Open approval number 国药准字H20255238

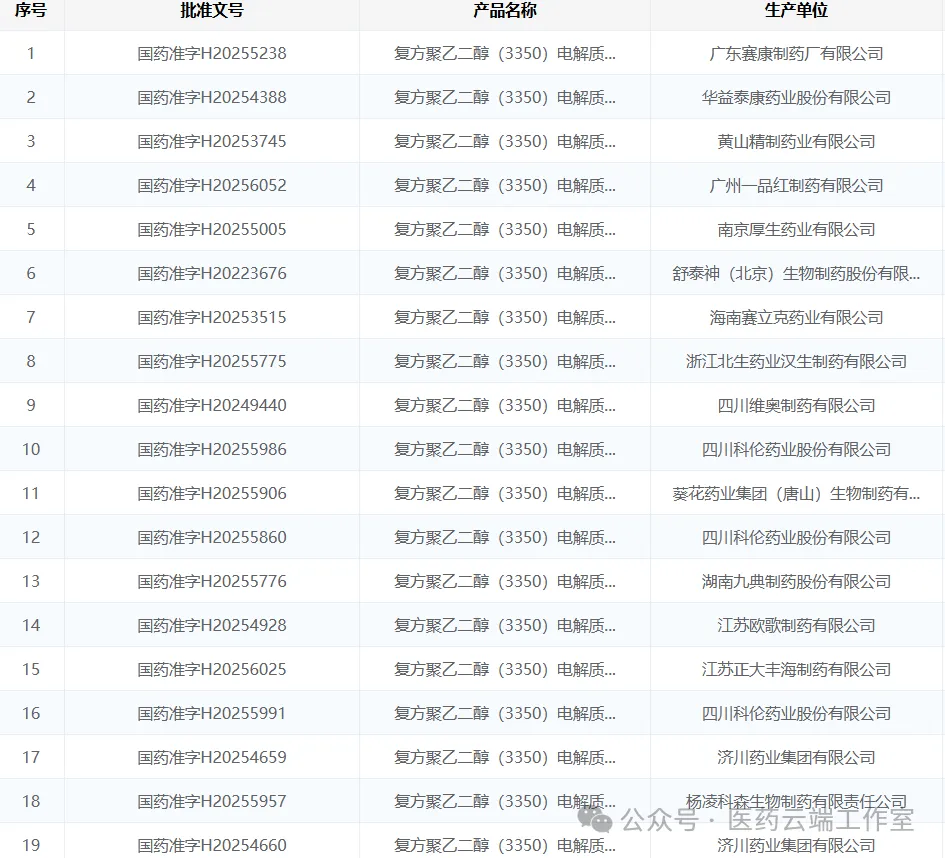tap(212, 54)
